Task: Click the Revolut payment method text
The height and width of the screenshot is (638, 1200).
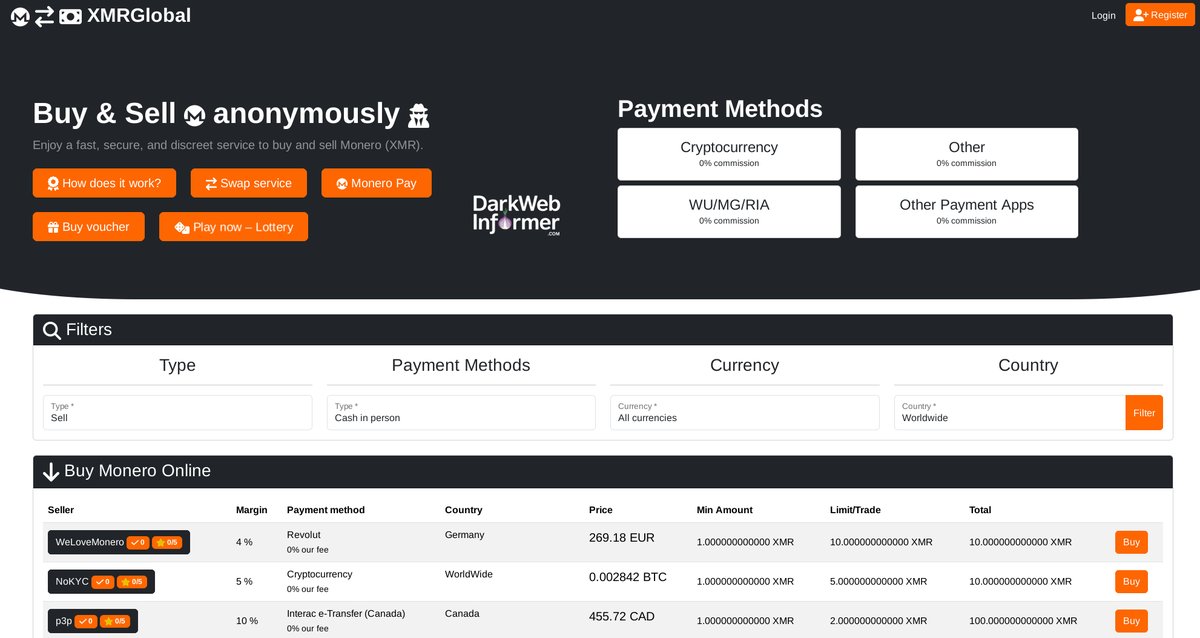Action: pos(304,535)
